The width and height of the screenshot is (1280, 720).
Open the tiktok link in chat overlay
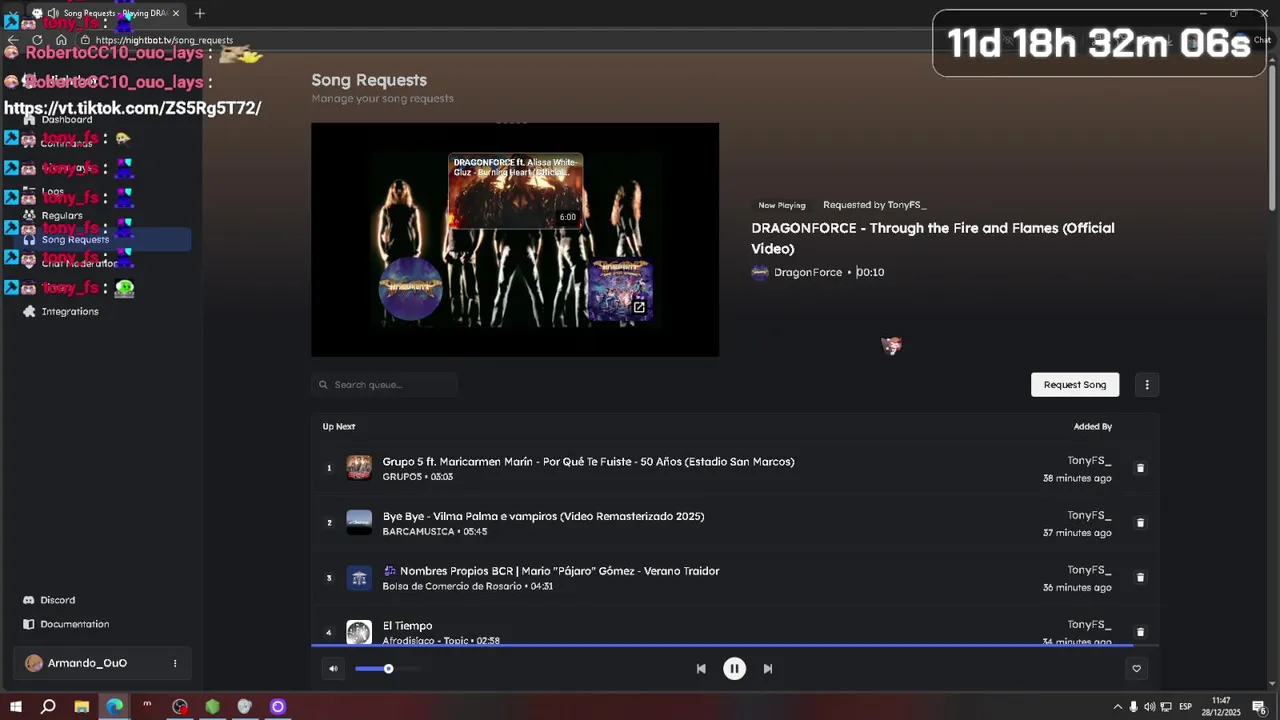[133, 108]
